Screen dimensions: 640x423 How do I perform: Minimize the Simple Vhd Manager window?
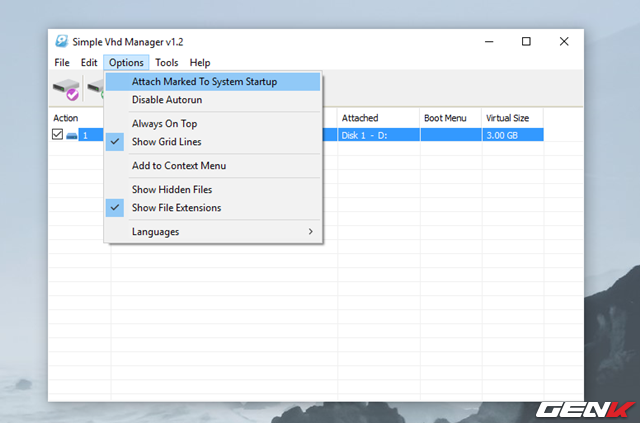click(x=489, y=42)
